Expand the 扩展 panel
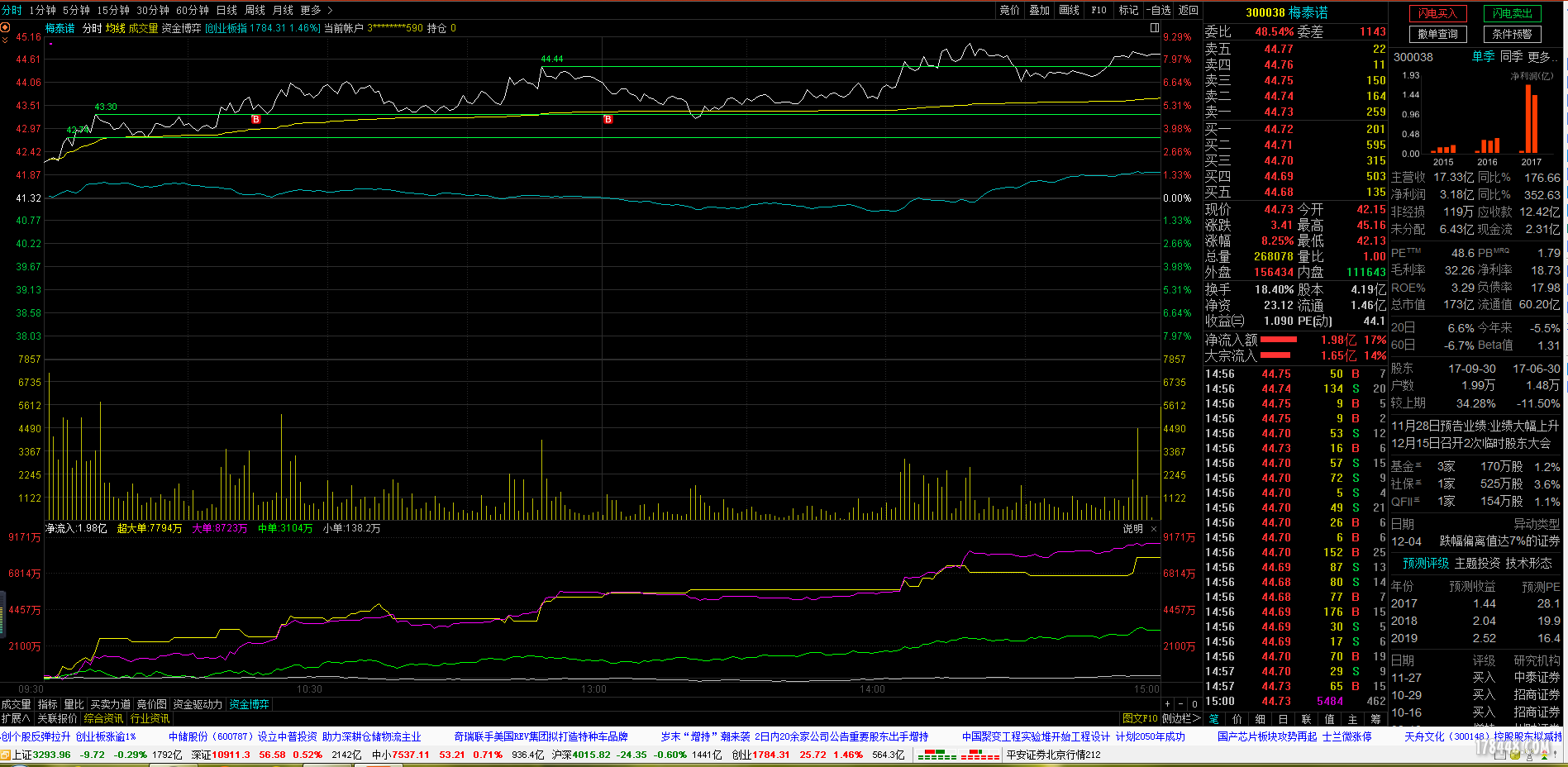The image size is (1568, 767). pos(15,718)
